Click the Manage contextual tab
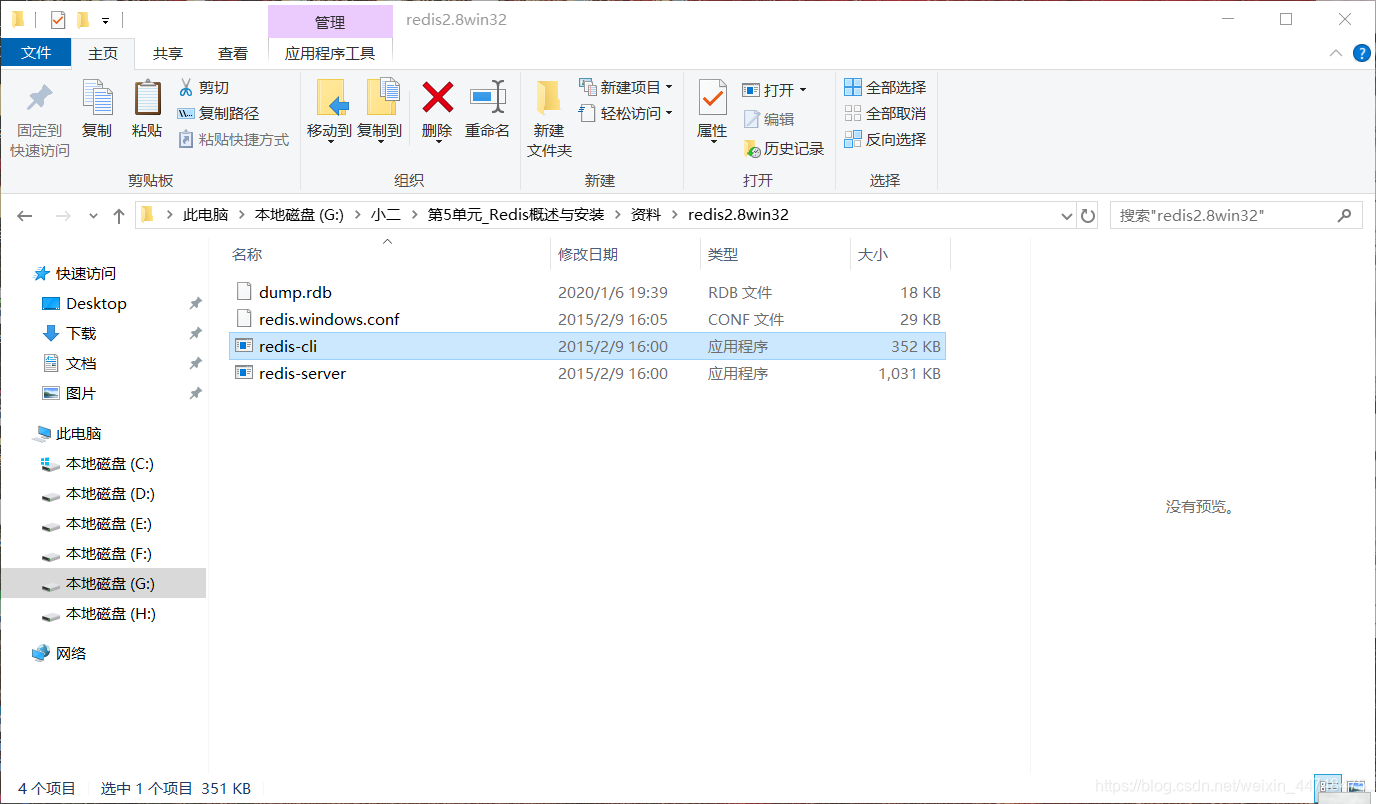Screen dimensions: 1376x804 pyautogui.click(x=330, y=21)
